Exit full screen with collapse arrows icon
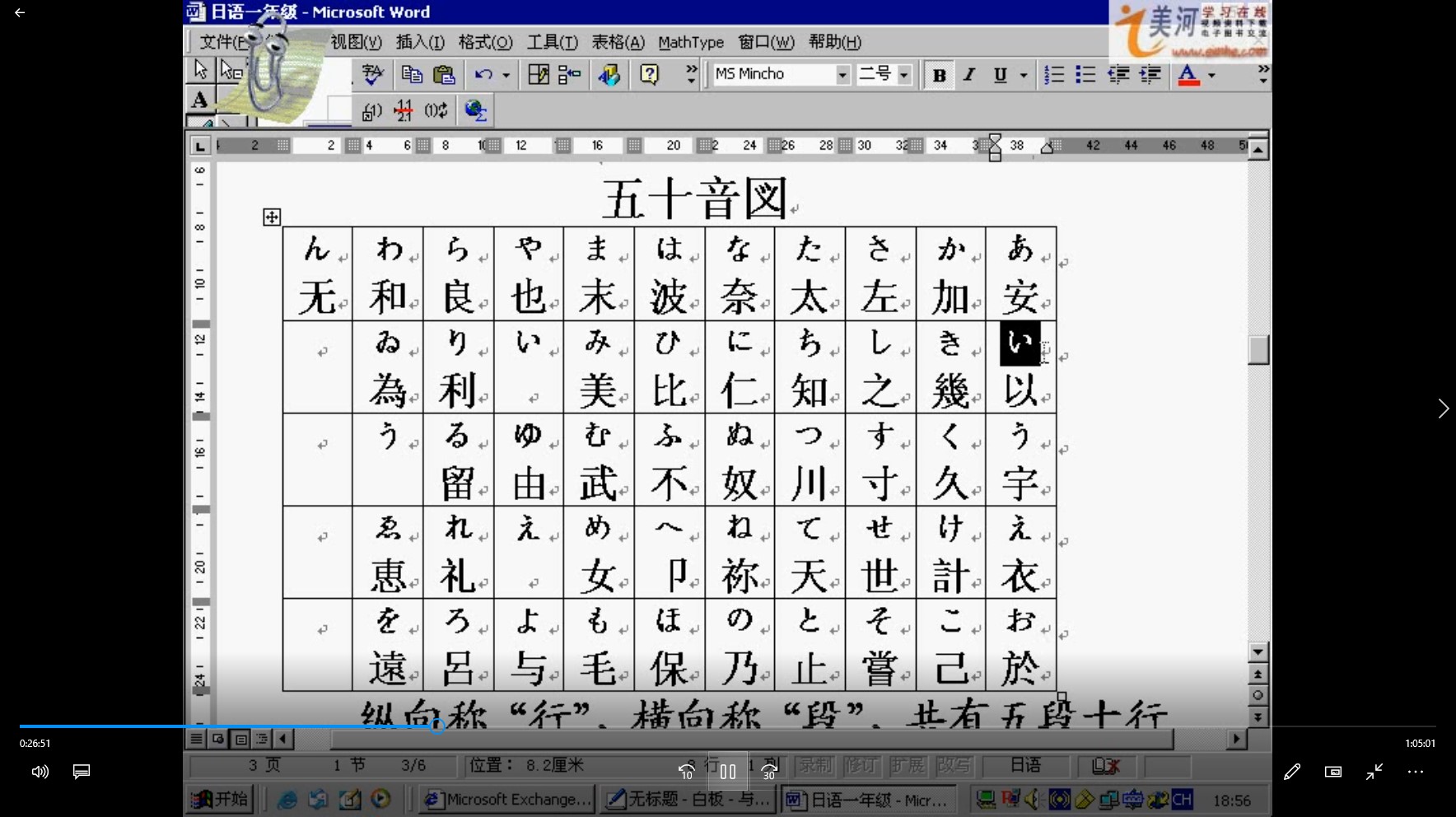 pos(1374,772)
